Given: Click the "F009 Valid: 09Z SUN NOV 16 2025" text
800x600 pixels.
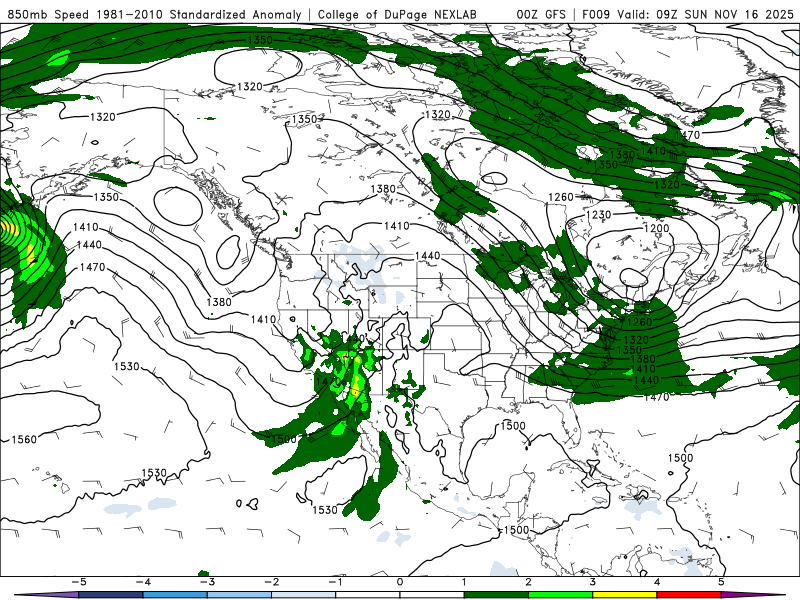Looking at the screenshot, I should [x=688, y=14].
